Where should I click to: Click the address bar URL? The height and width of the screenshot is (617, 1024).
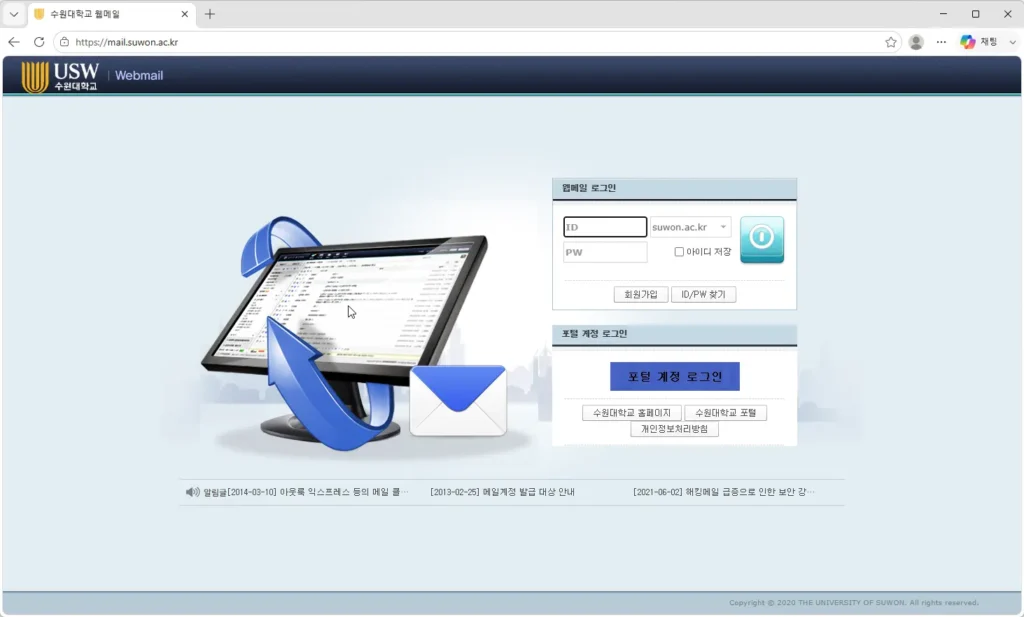coord(127,42)
